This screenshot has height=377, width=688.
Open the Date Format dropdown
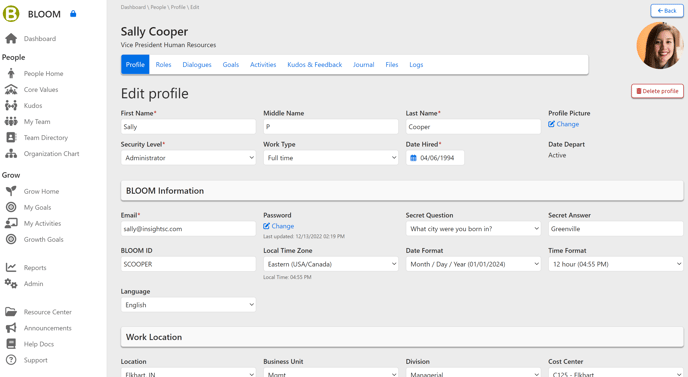coord(473,264)
